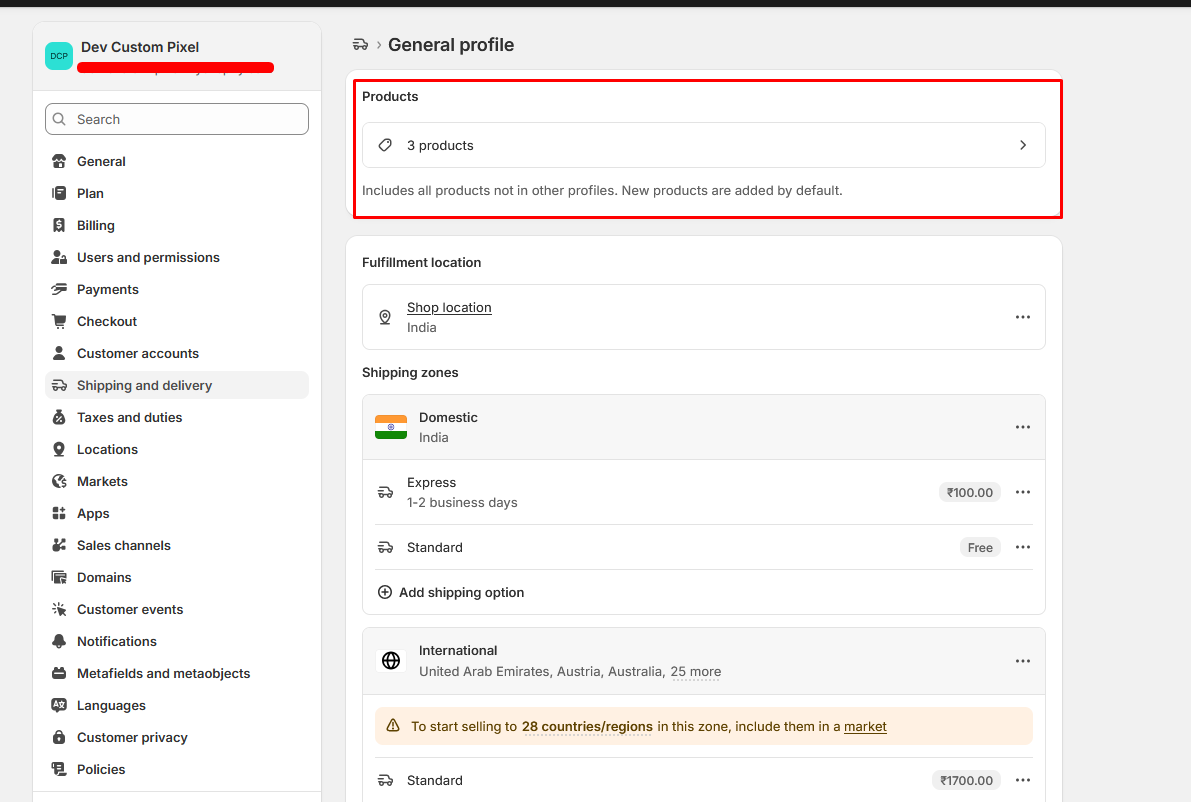This screenshot has width=1191, height=802.
Task: Click the Add shipping option plus icon
Action: 385,592
